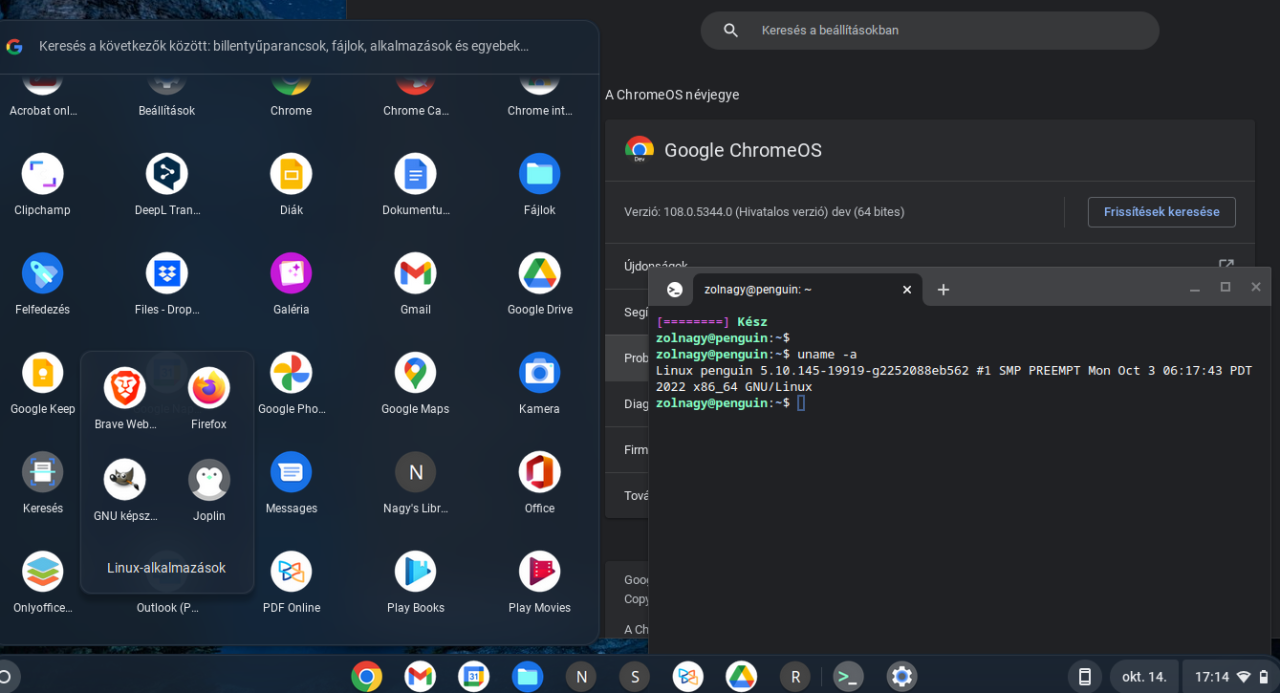Open the Diák (Slides) app
The height and width of the screenshot is (693, 1280).
coord(291,174)
